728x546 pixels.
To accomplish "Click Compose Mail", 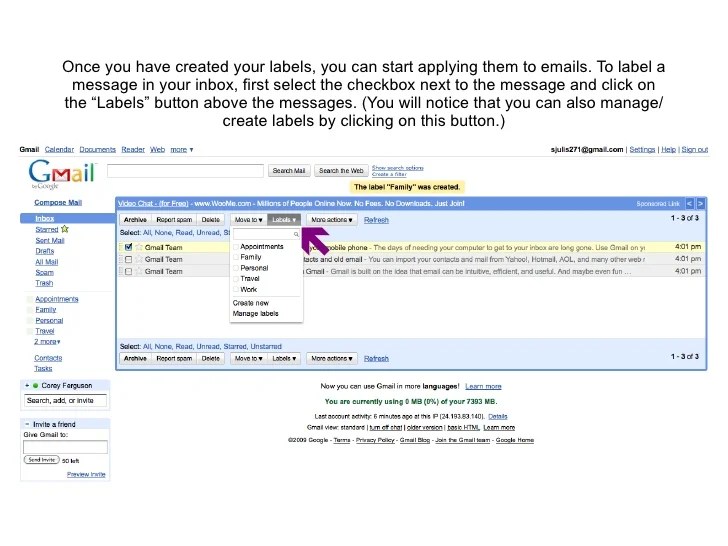I will click(x=58, y=202).
